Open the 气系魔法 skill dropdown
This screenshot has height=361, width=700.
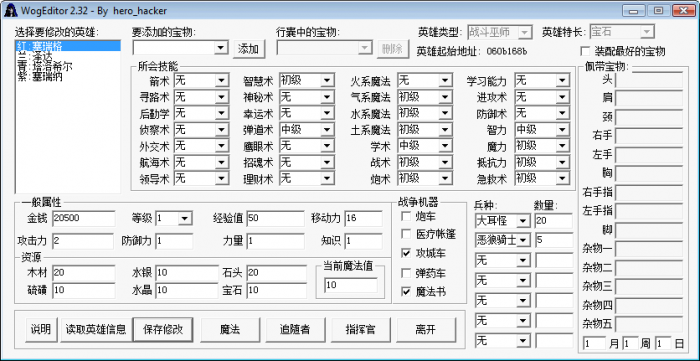(445, 97)
